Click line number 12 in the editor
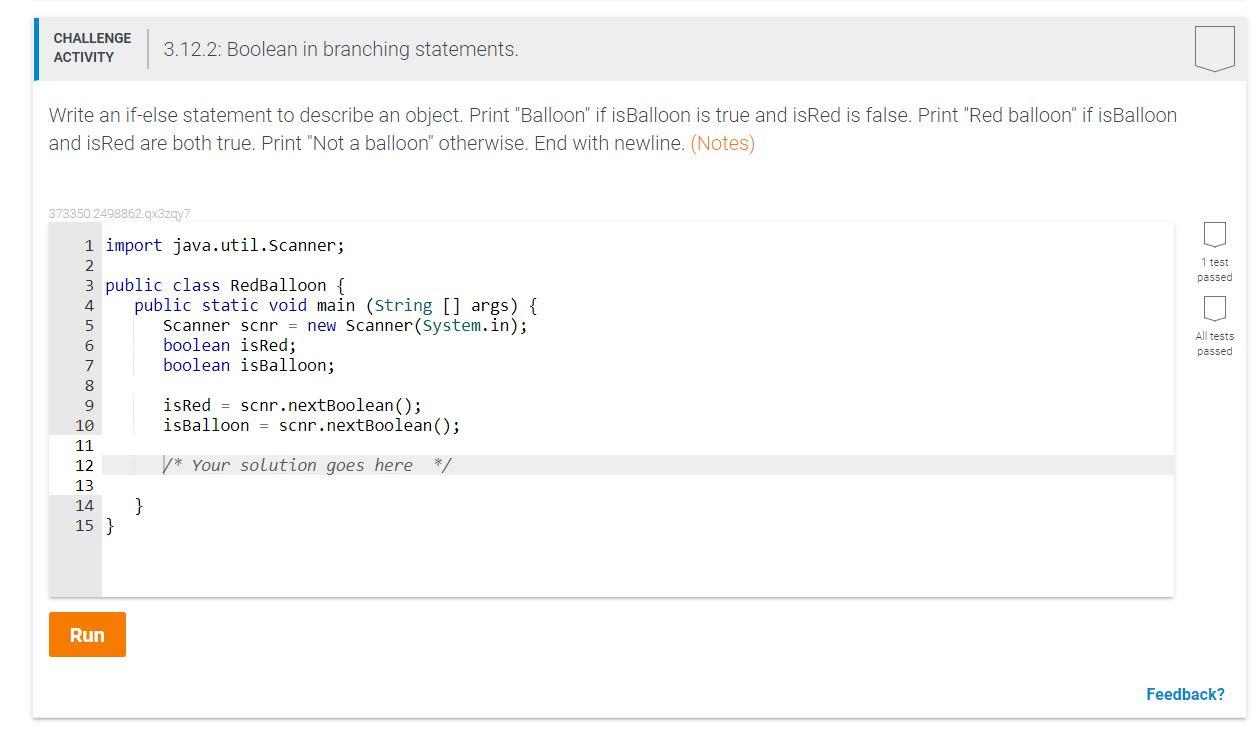The image size is (1259, 739). tap(85, 465)
